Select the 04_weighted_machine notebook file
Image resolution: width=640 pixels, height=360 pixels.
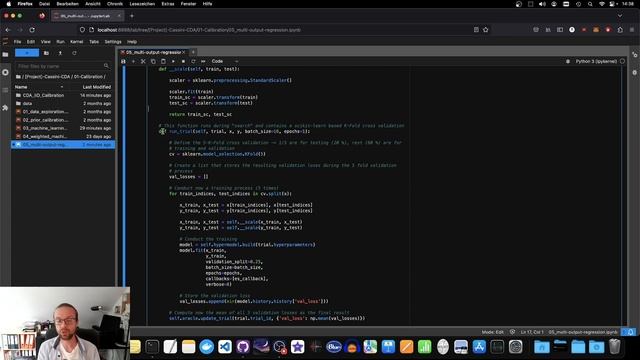[63, 136]
